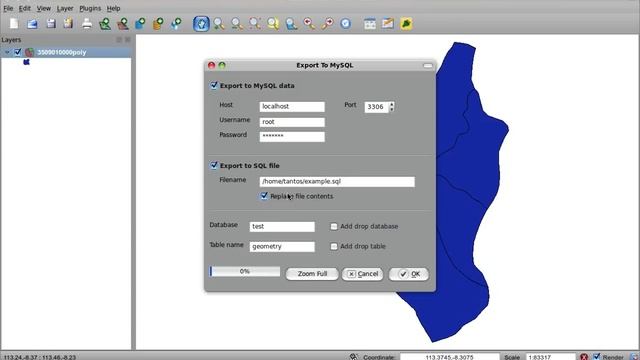Click the blue symbol under 3509010000poly layer
The width and height of the screenshot is (640, 360).
click(27, 62)
